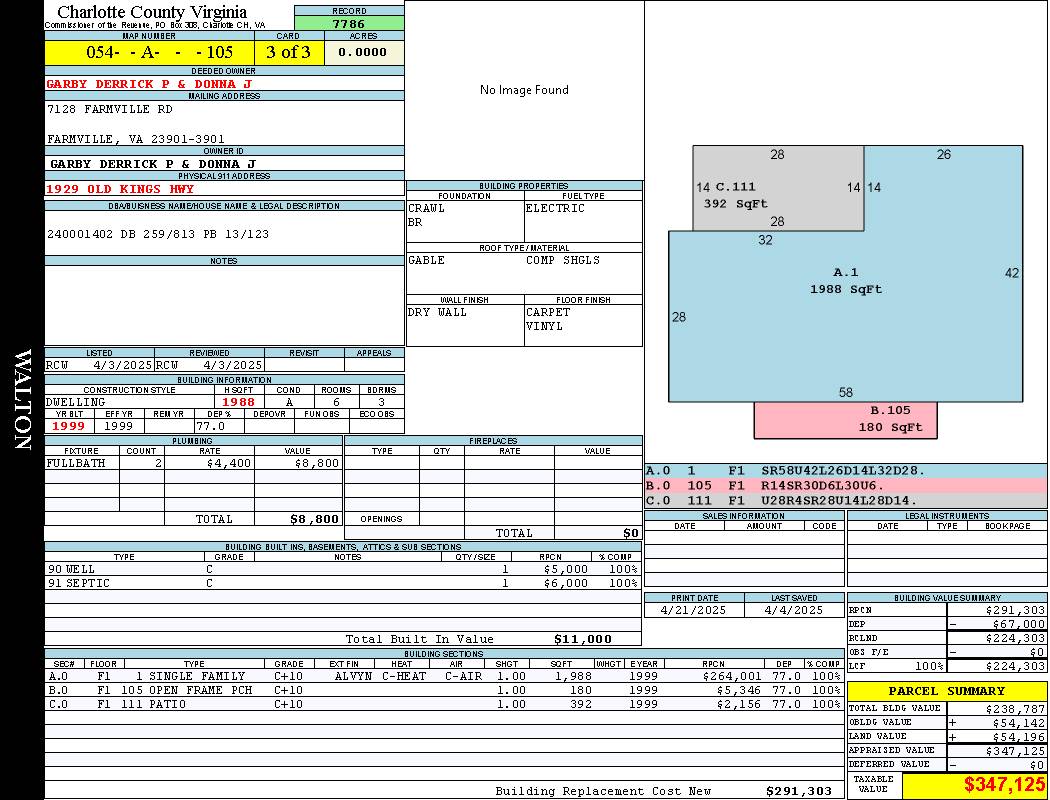The width and height of the screenshot is (1050, 800).
Task: Click Building Replacement Cost New $291,303
Action: 800,791
